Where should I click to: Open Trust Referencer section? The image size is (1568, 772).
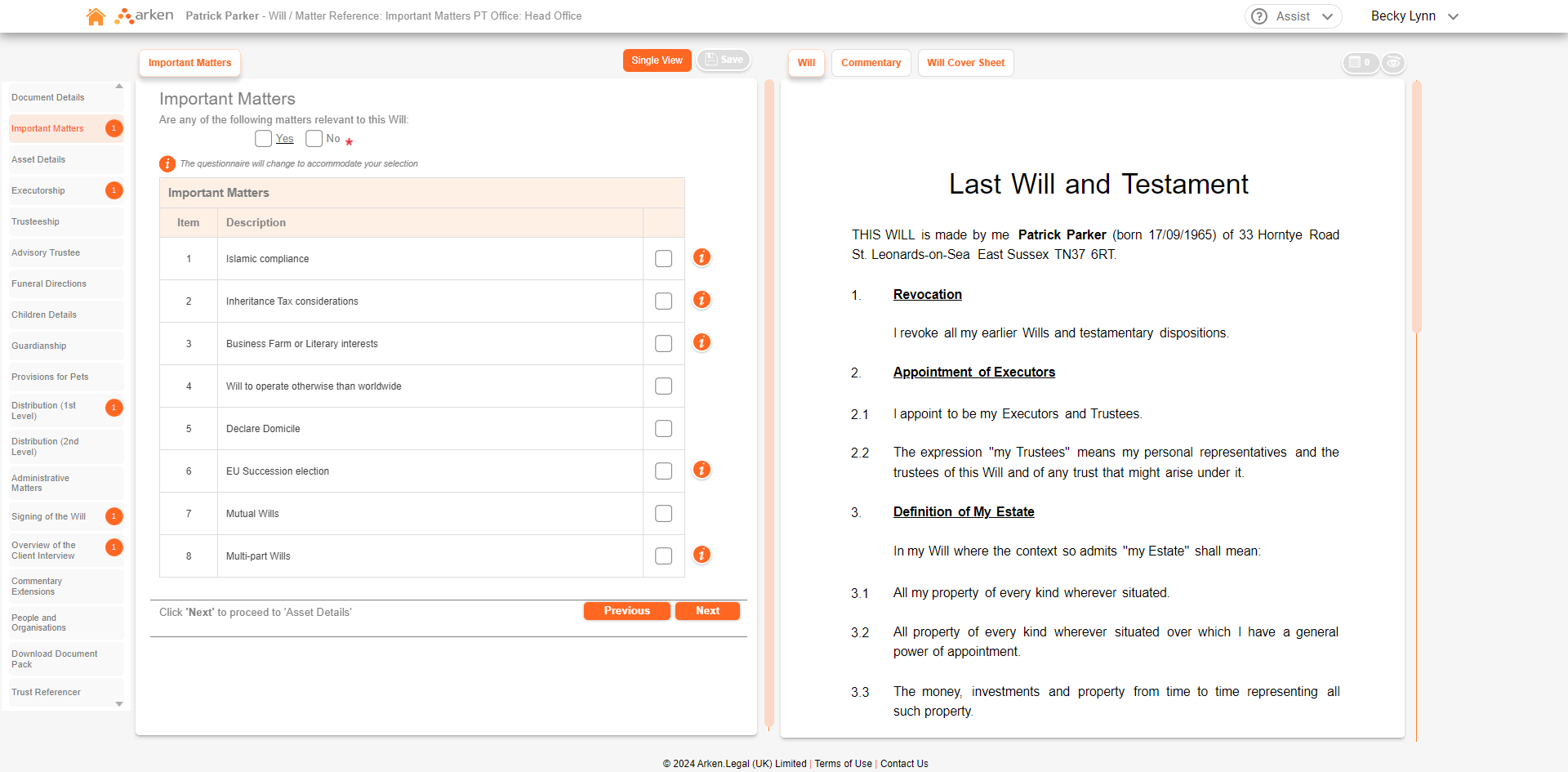click(x=66, y=692)
